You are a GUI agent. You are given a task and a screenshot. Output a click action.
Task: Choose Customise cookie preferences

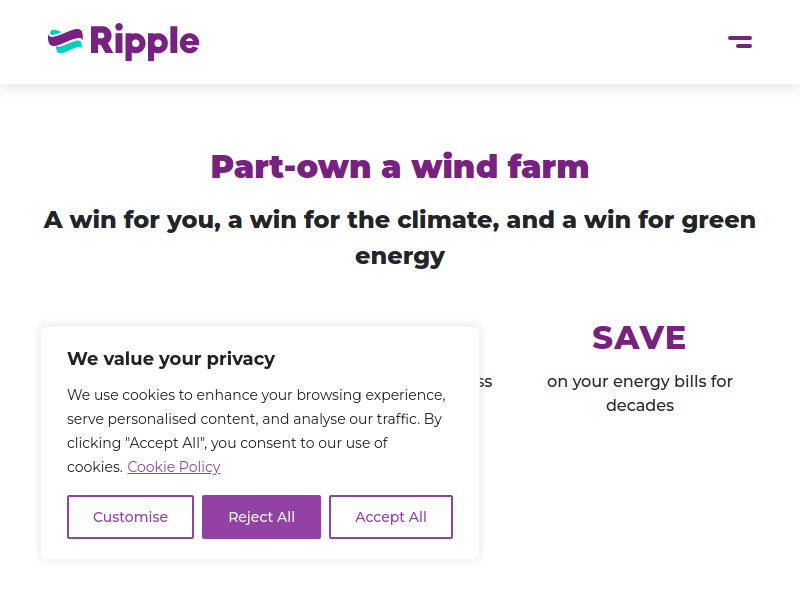(130, 517)
